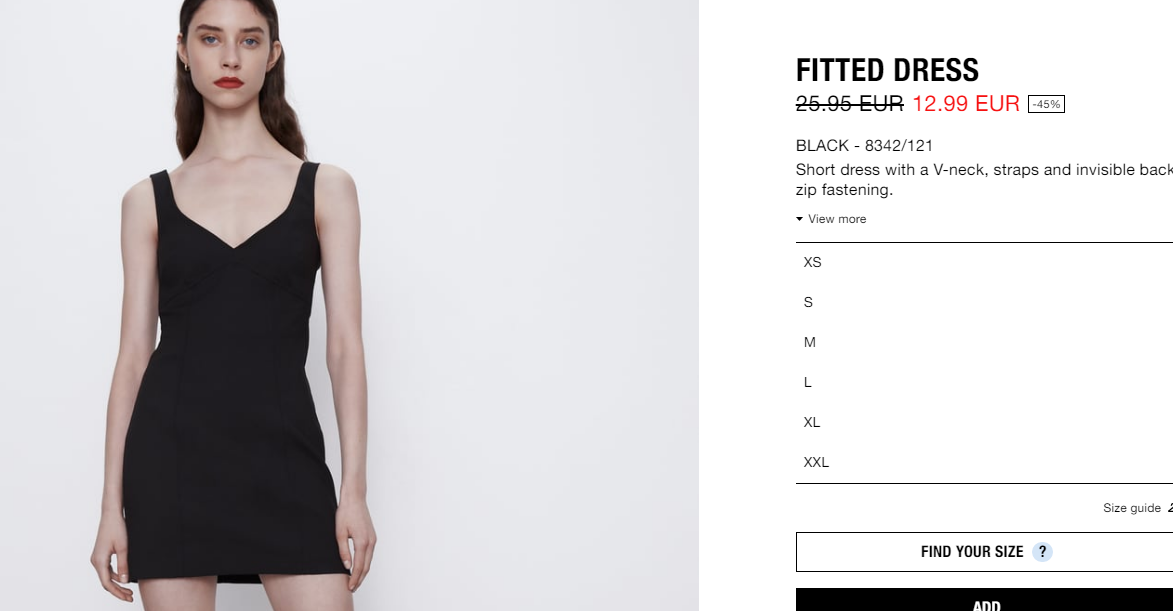Click the crossed-out 25.95 EUR price
Image resolution: width=1173 pixels, height=611 pixels.
pos(850,103)
